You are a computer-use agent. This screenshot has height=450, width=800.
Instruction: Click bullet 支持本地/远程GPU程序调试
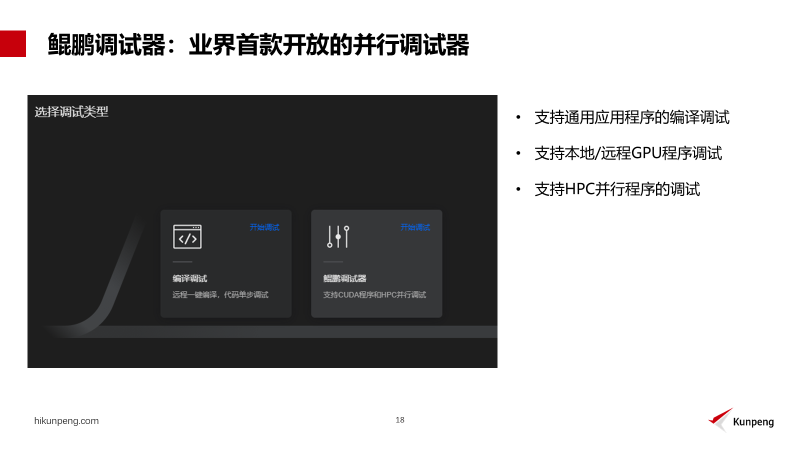(x=628, y=153)
